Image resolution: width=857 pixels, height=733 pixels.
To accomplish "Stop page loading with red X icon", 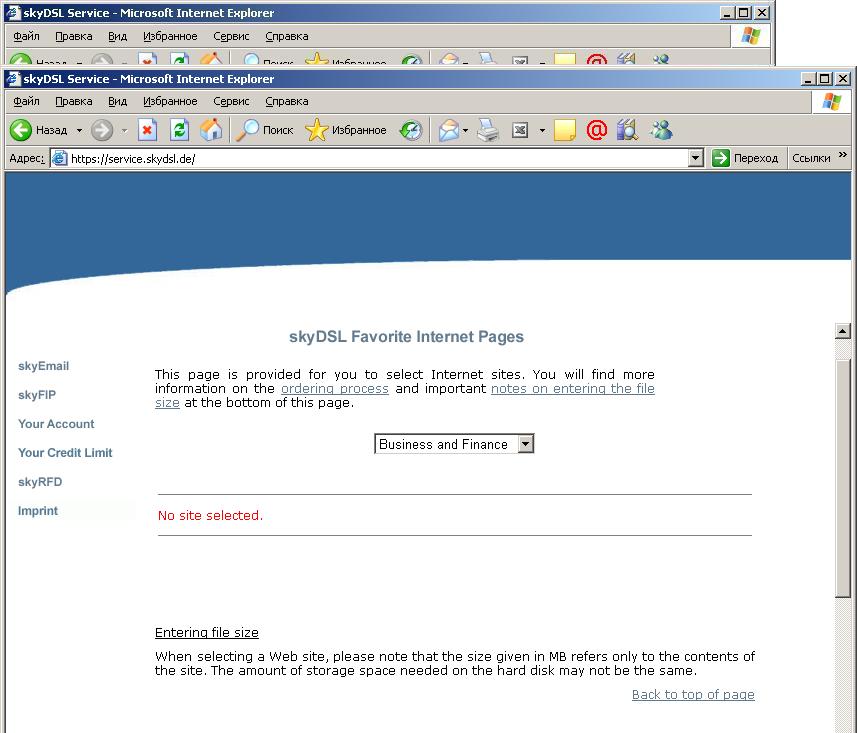I will (x=147, y=130).
